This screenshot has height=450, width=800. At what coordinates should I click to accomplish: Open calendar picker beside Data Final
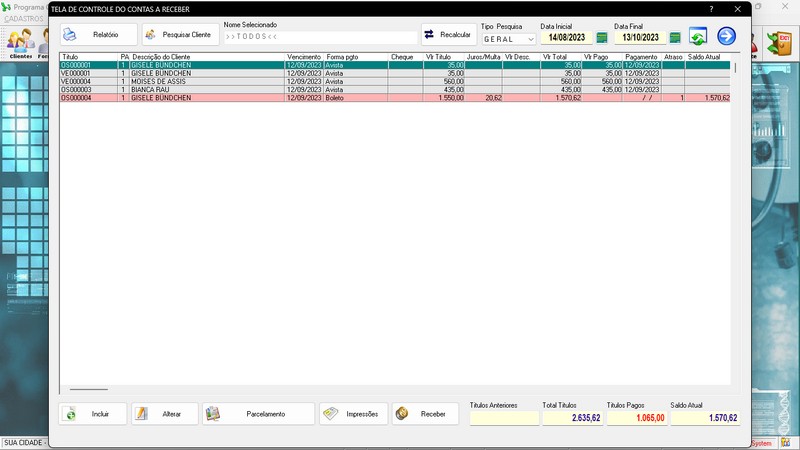(x=675, y=38)
